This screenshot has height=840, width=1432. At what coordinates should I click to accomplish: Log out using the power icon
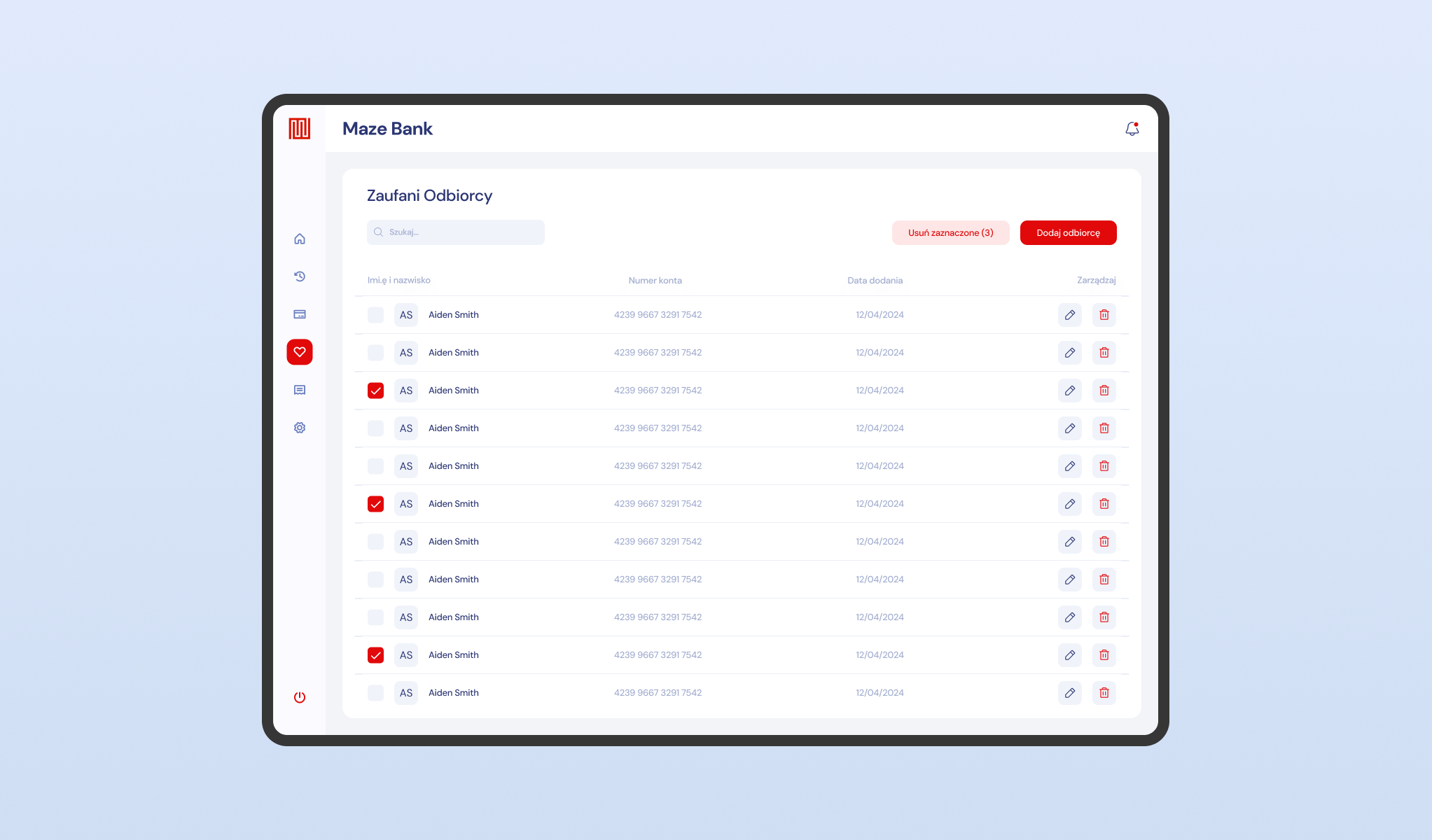coord(300,697)
